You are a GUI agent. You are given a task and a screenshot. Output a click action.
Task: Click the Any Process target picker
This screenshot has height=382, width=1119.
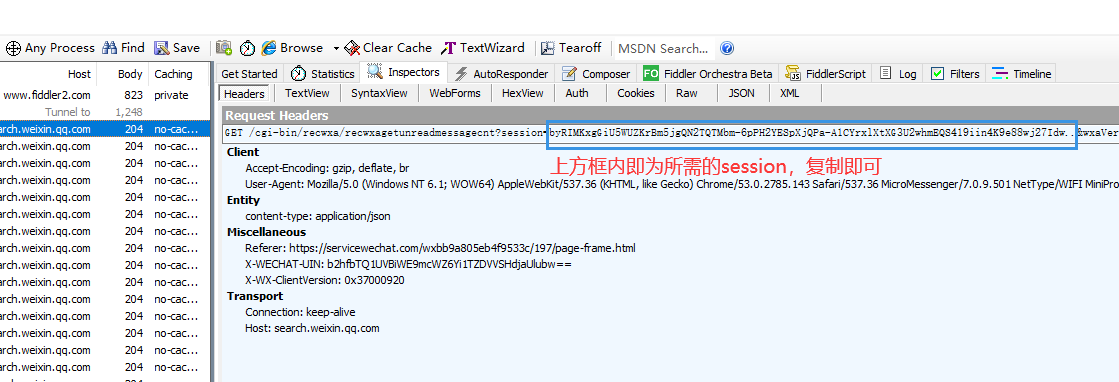point(50,48)
